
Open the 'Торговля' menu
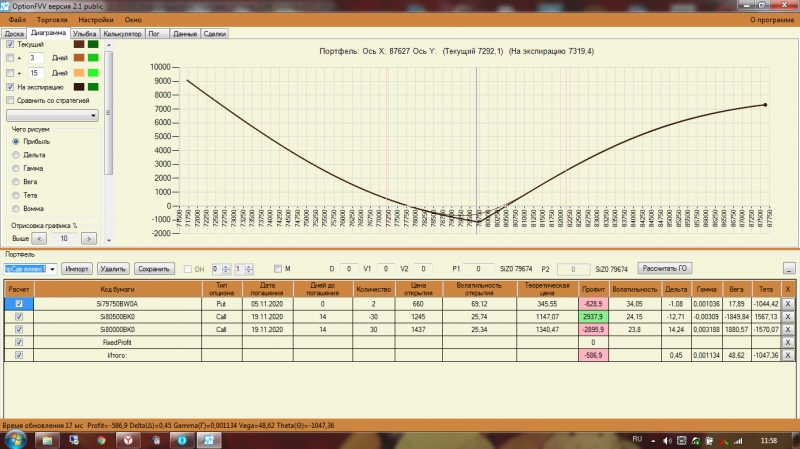coord(52,20)
